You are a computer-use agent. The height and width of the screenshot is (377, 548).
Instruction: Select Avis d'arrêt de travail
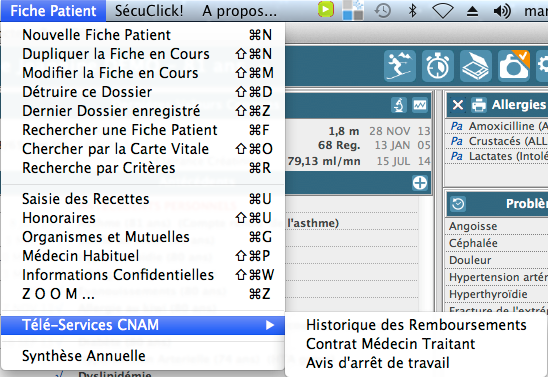[377, 363]
